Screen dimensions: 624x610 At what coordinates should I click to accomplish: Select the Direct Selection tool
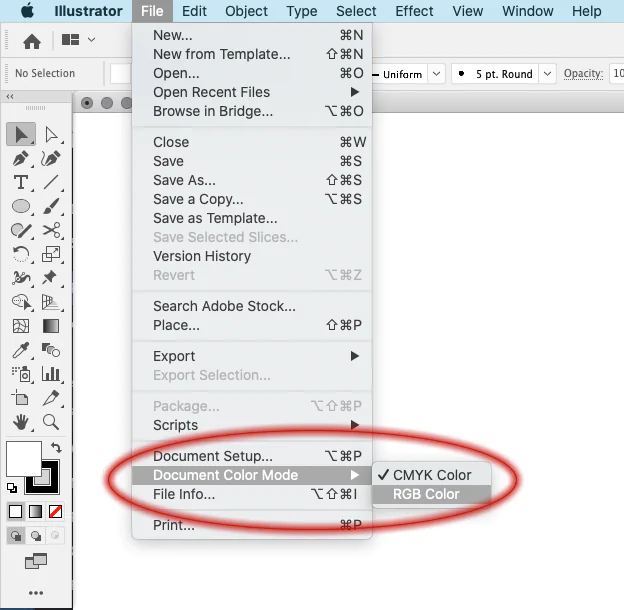coord(51,134)
